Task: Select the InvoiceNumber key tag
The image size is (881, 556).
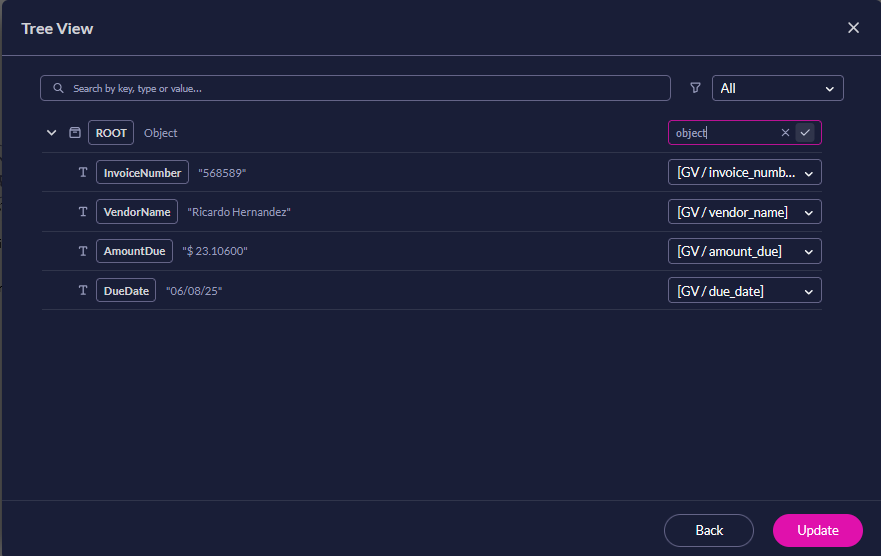Action: (142, 173)
